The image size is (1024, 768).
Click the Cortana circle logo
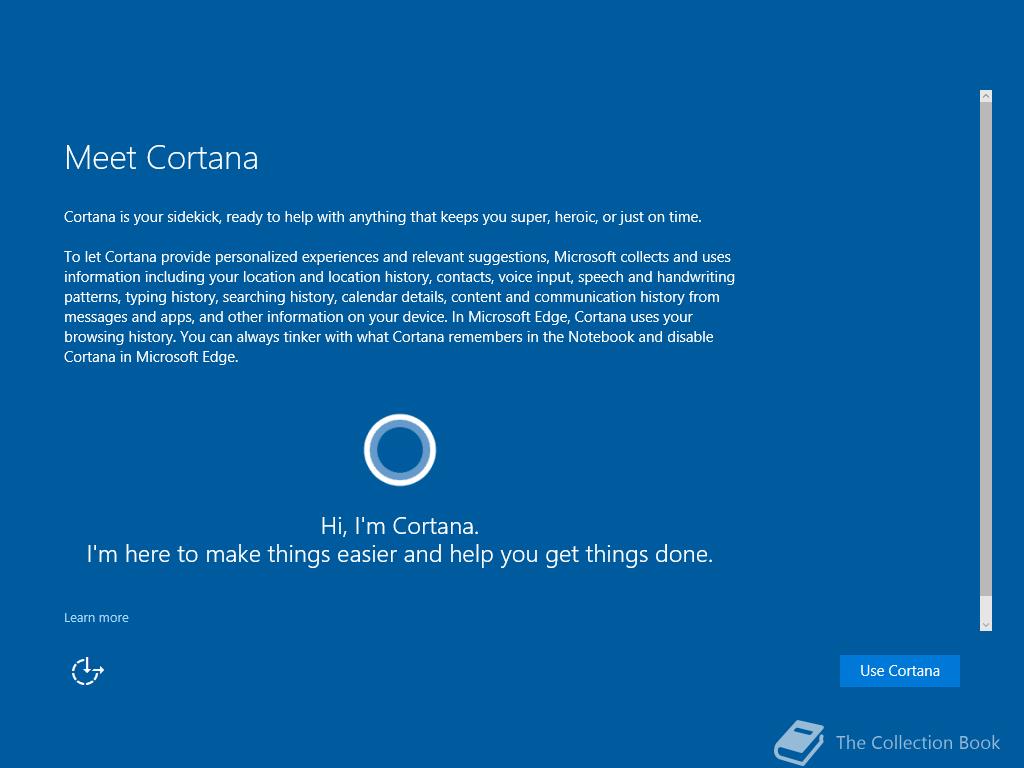tap(400, 449)
